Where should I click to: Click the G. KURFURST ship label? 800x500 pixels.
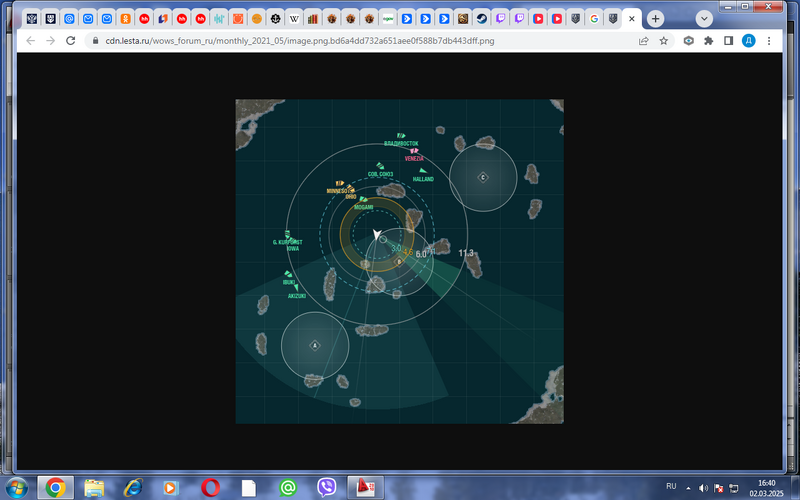pyautogui.click(x=287, y=242)
